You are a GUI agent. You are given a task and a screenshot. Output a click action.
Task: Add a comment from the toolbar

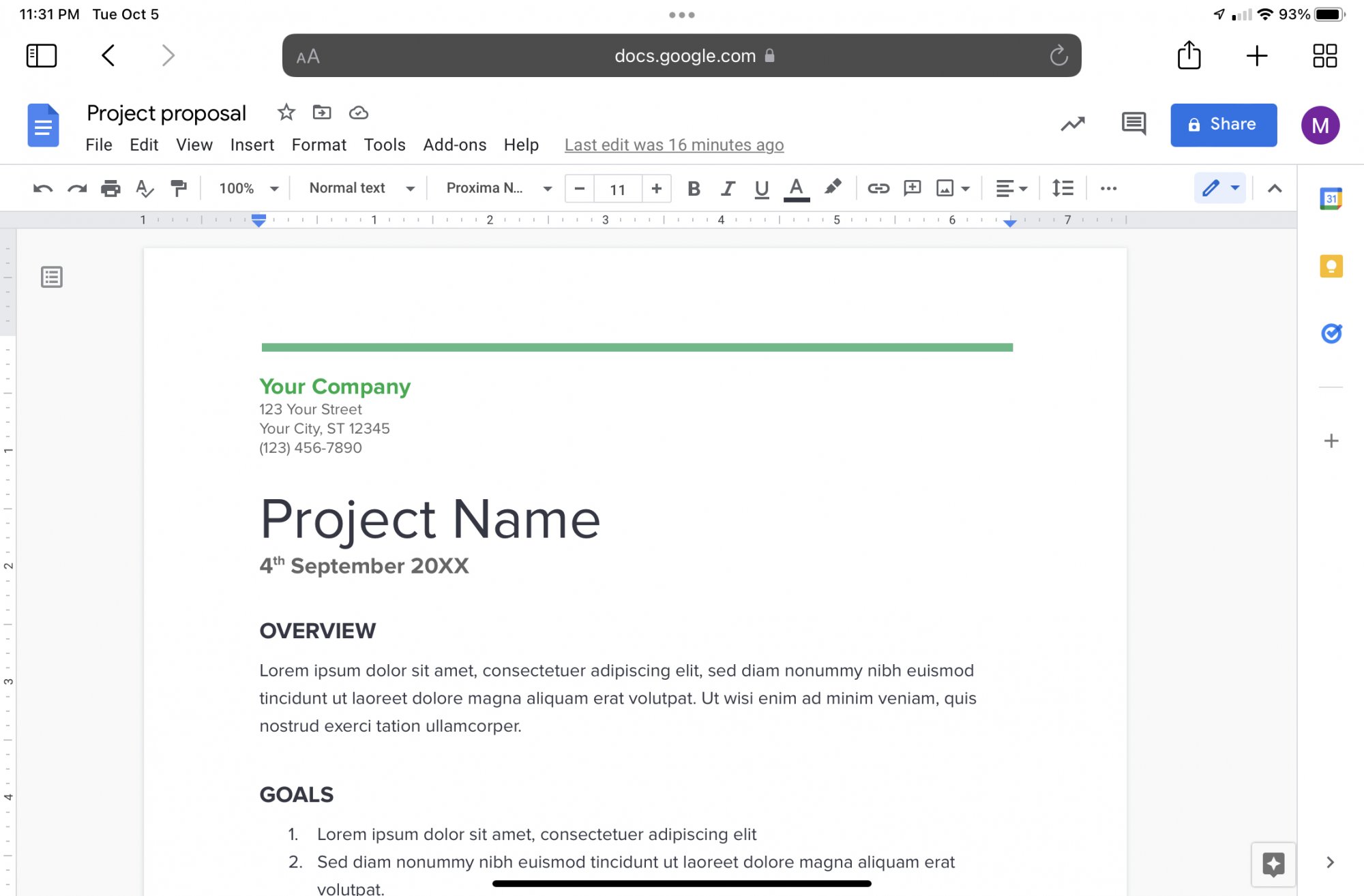point(912,188)
